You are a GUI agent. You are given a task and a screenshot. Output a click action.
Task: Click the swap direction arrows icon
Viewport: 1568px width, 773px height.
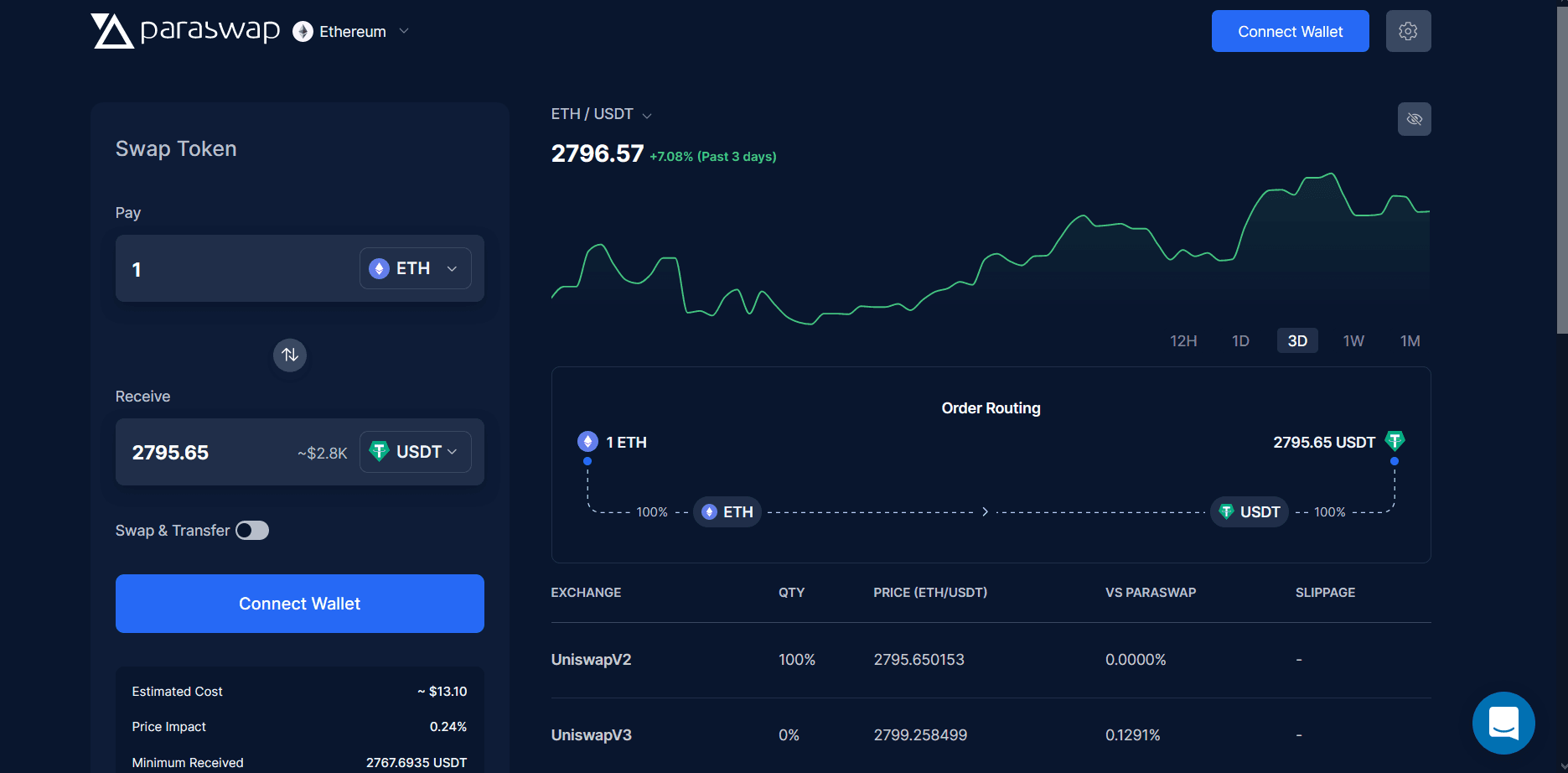point(290,355)
